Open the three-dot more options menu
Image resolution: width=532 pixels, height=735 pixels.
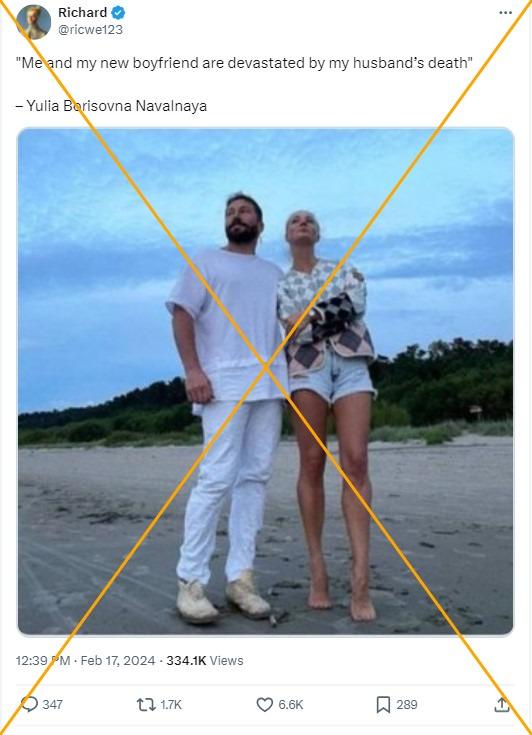click(506, 13)
